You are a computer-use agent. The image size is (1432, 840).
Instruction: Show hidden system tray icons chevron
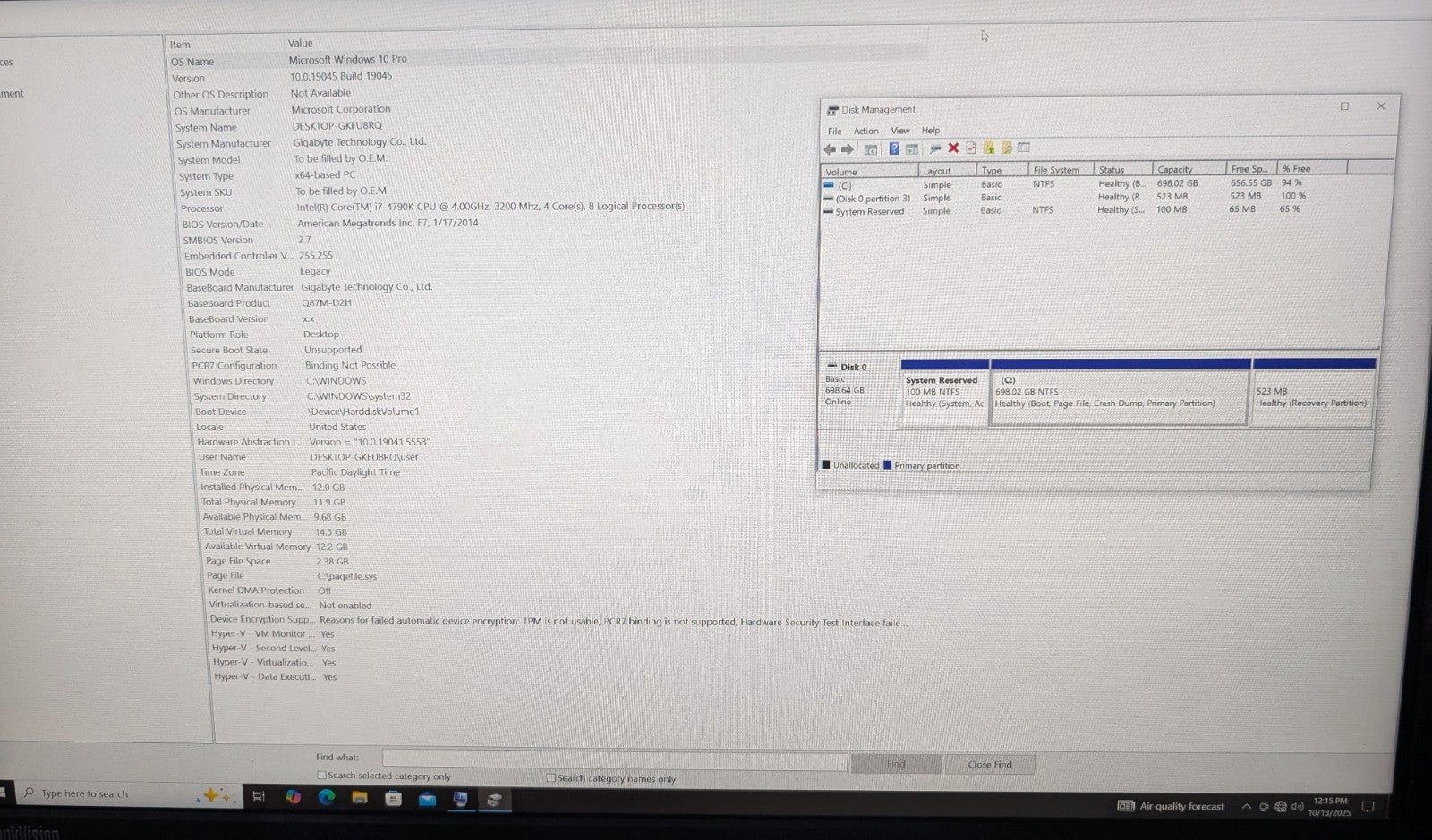[x=1246, y=807]
